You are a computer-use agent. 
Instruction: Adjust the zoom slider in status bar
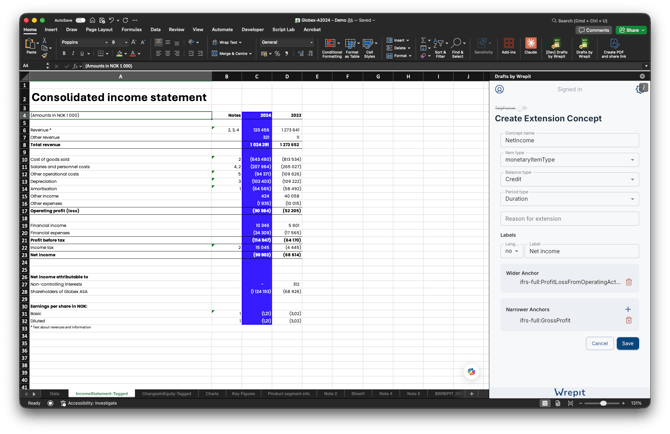[603, 403]
